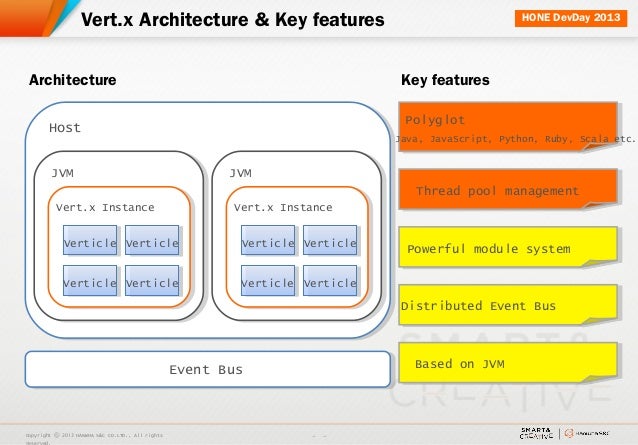Click the copyright notice in the footer
This screenshot has height=445, width=638.
coord(94,438)
